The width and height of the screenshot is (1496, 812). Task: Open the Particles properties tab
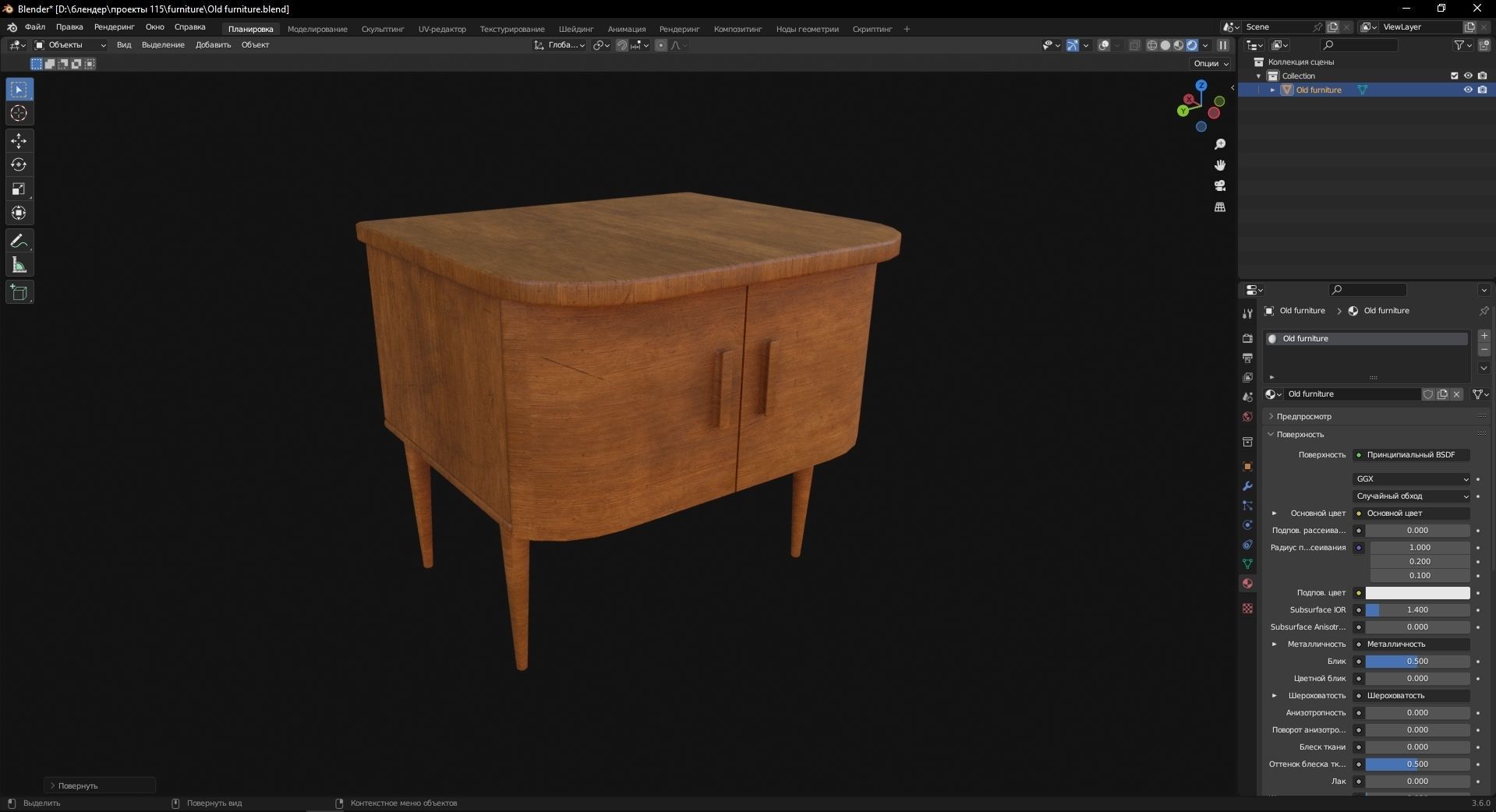pos(1247,506)
